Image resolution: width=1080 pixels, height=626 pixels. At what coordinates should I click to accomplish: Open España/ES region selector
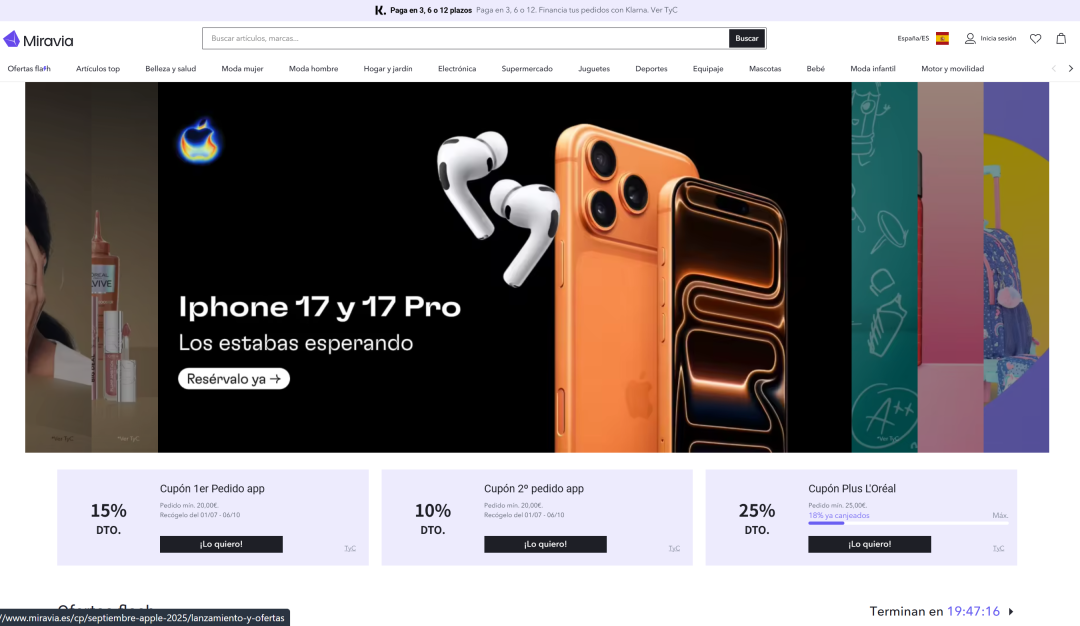(x=913, y=39)
